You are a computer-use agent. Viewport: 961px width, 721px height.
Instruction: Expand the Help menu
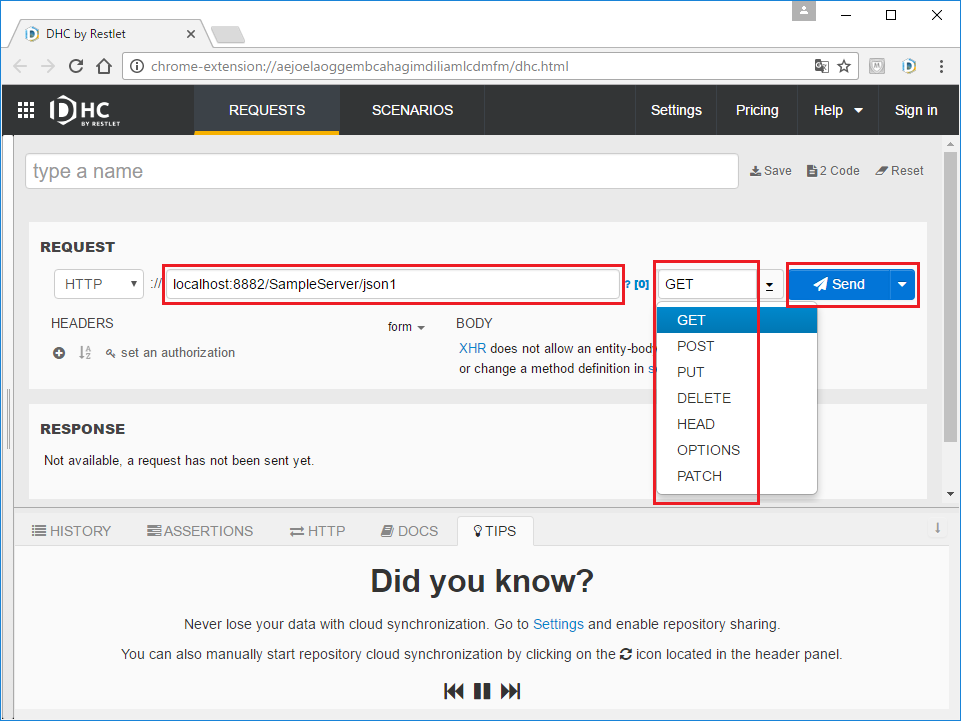pyautogui.click(x=838, y=110)
